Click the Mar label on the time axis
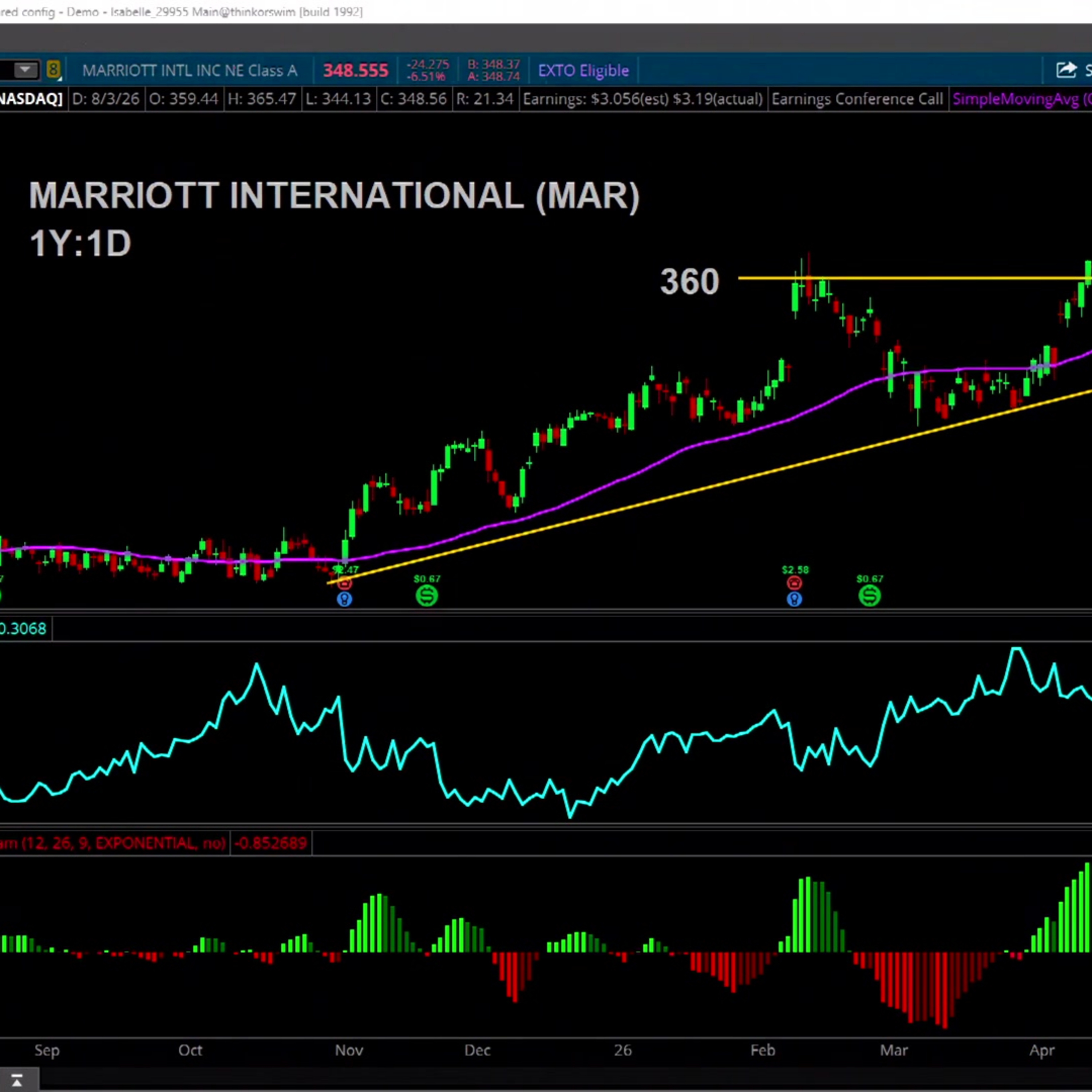This screenshot has width=1092, height=1092. 894,1050
